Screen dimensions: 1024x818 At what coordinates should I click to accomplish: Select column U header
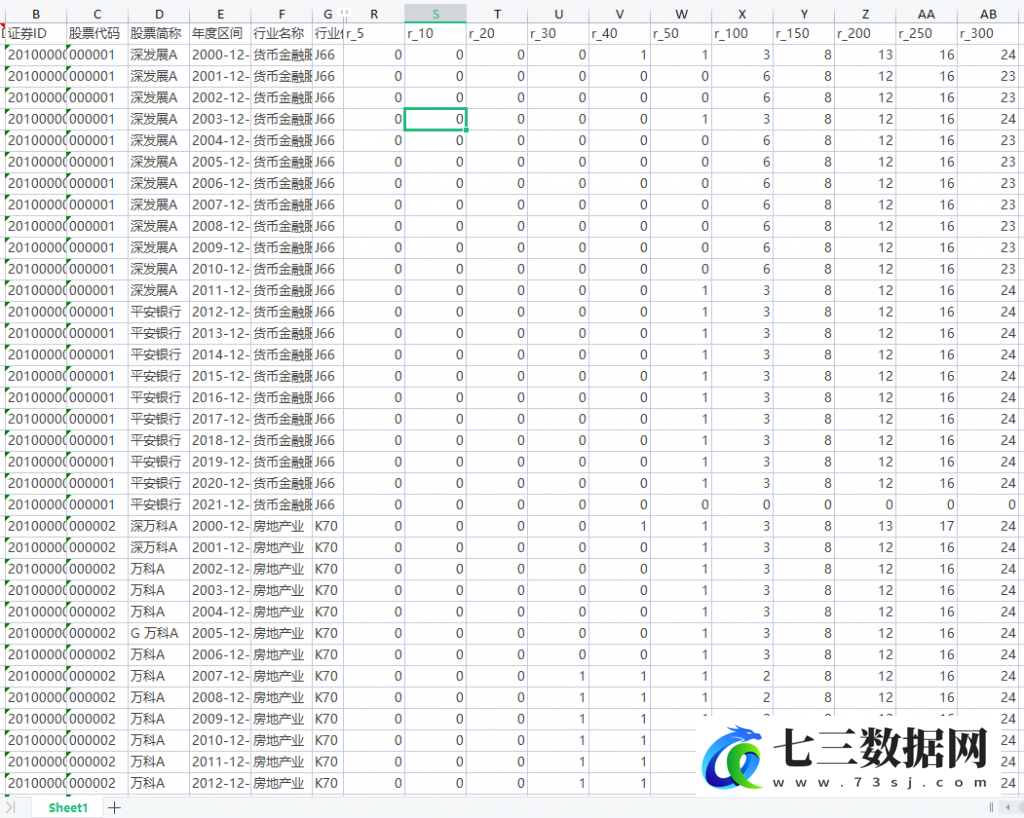click(x=558, y=14)
